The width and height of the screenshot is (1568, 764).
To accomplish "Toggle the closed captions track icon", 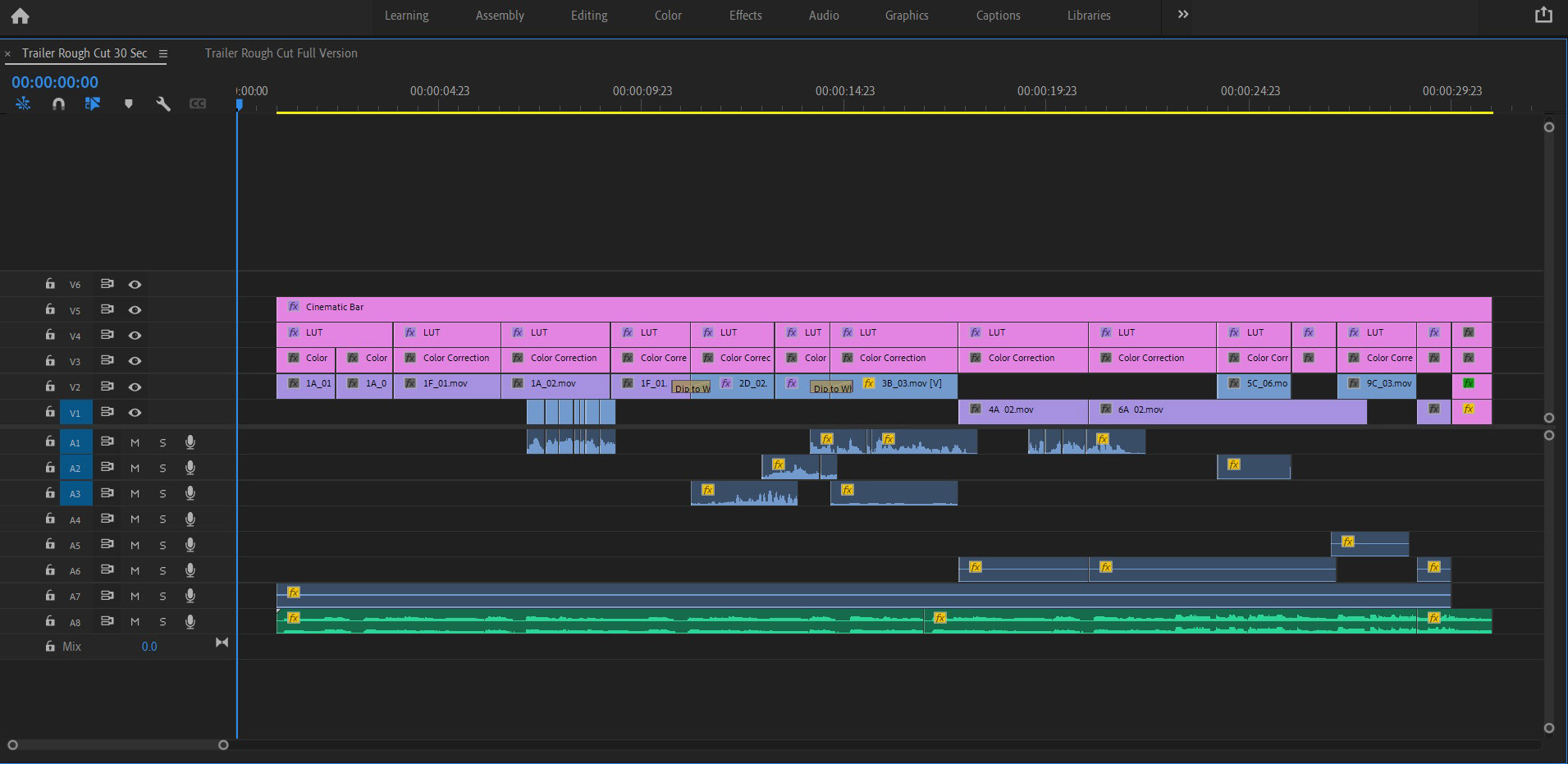I will tap(198, 103).
